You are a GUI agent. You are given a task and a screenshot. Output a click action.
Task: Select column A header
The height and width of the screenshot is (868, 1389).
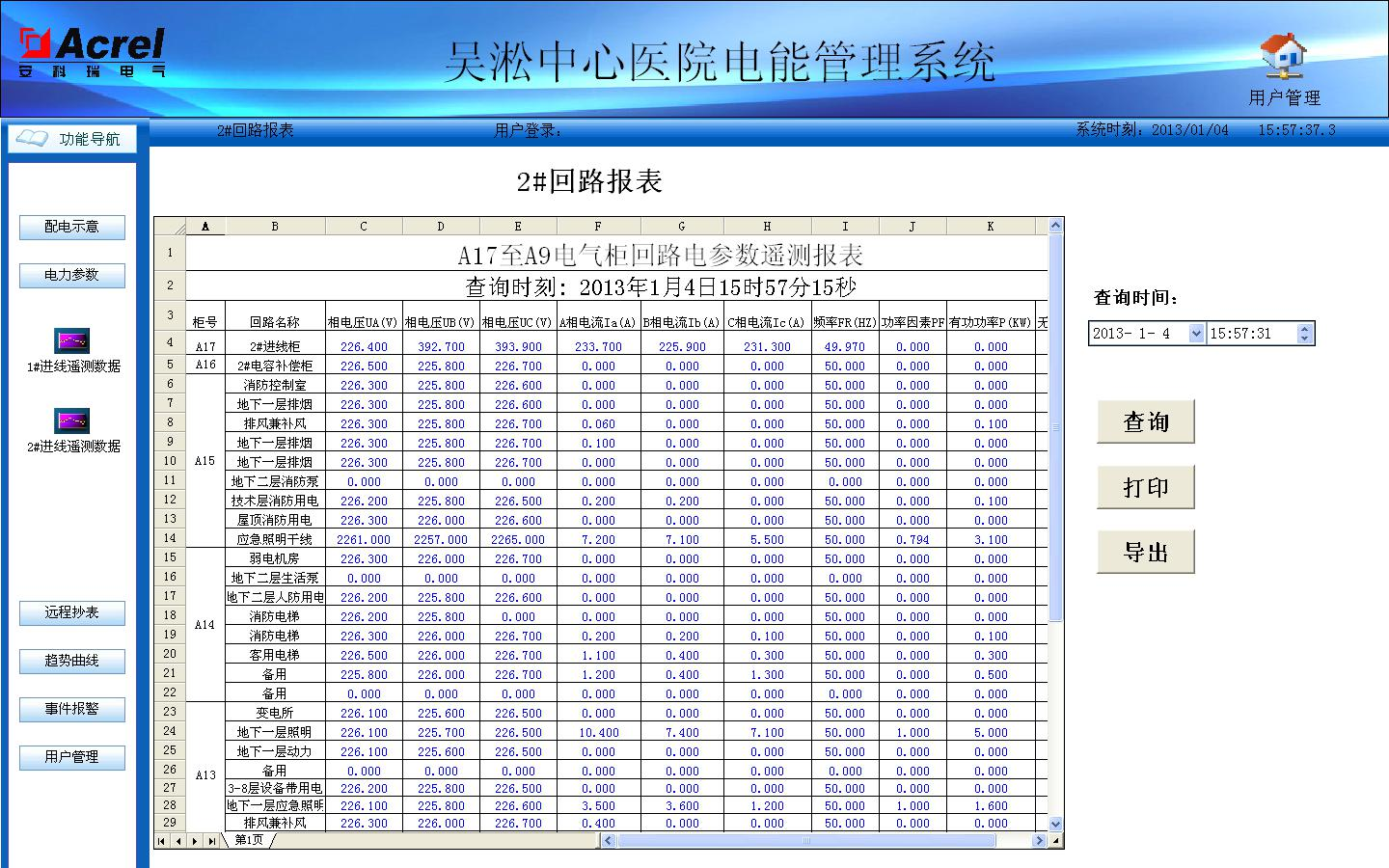[204, 227]
